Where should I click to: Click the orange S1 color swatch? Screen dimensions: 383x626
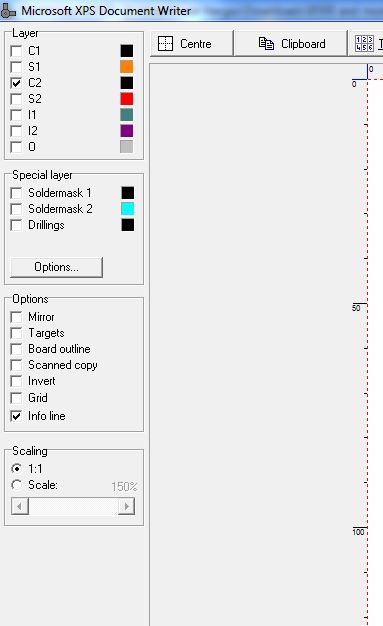click(127, 67)
